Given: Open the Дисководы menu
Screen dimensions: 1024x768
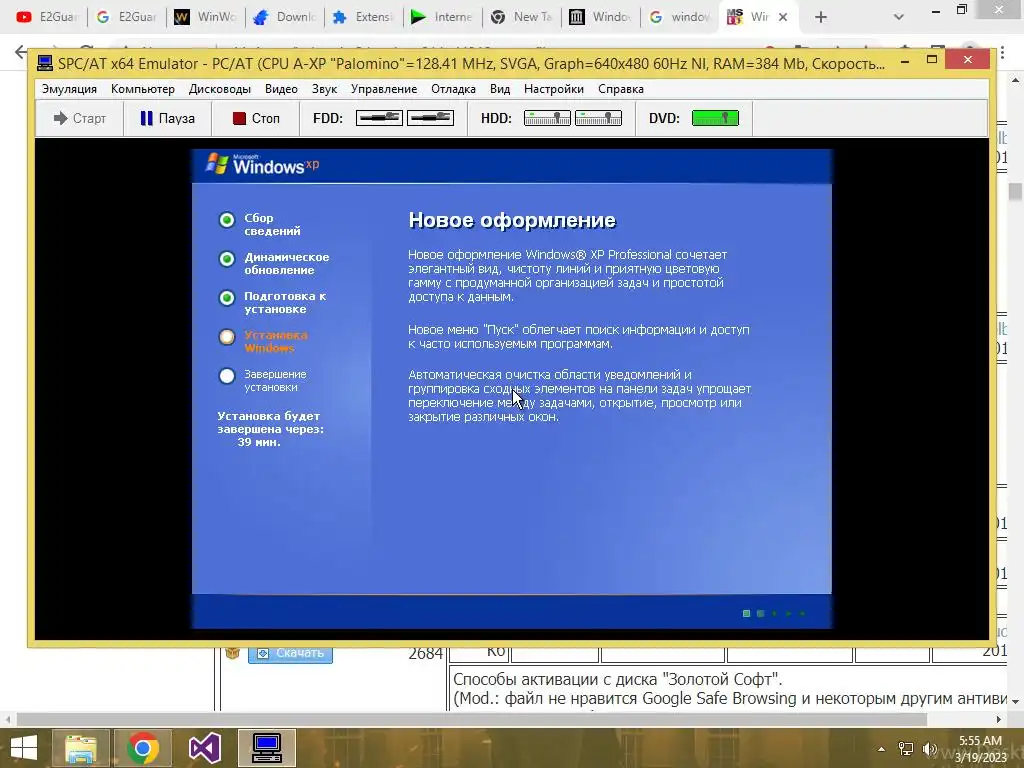Looking at the screenshot, I should pos(219,89).
